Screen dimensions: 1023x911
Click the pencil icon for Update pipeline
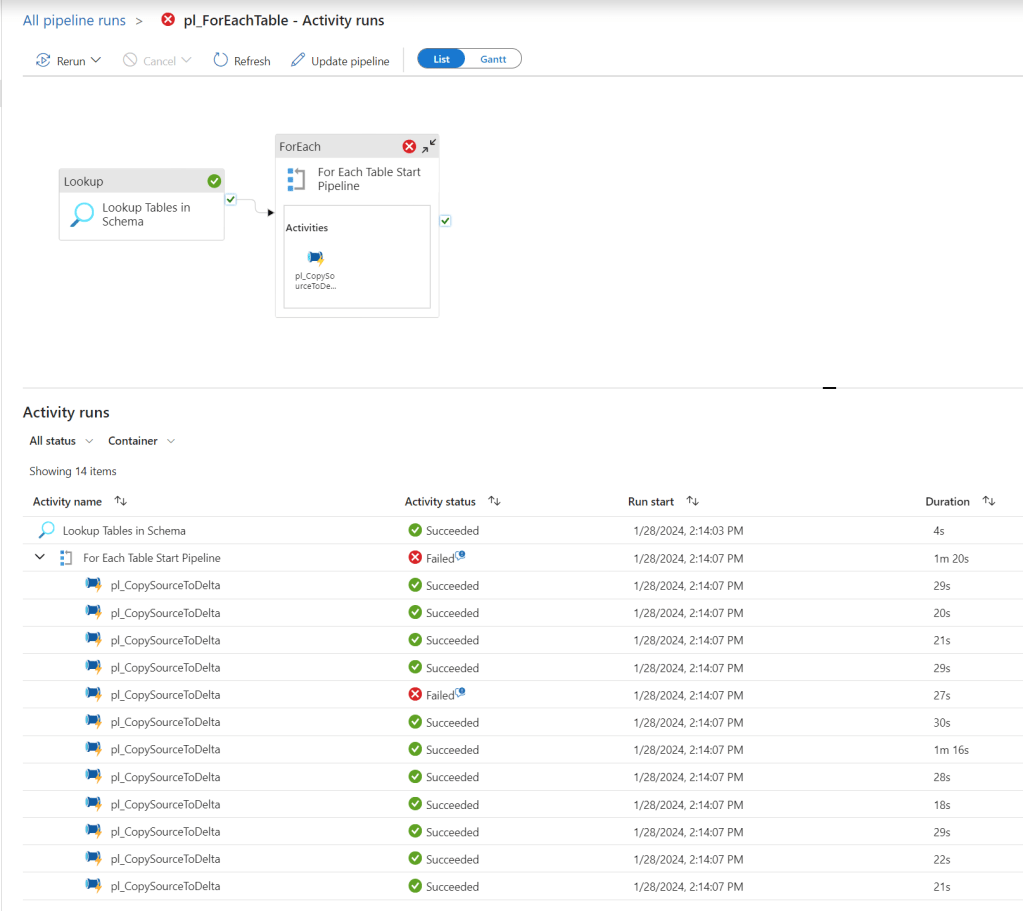[298, 60]
